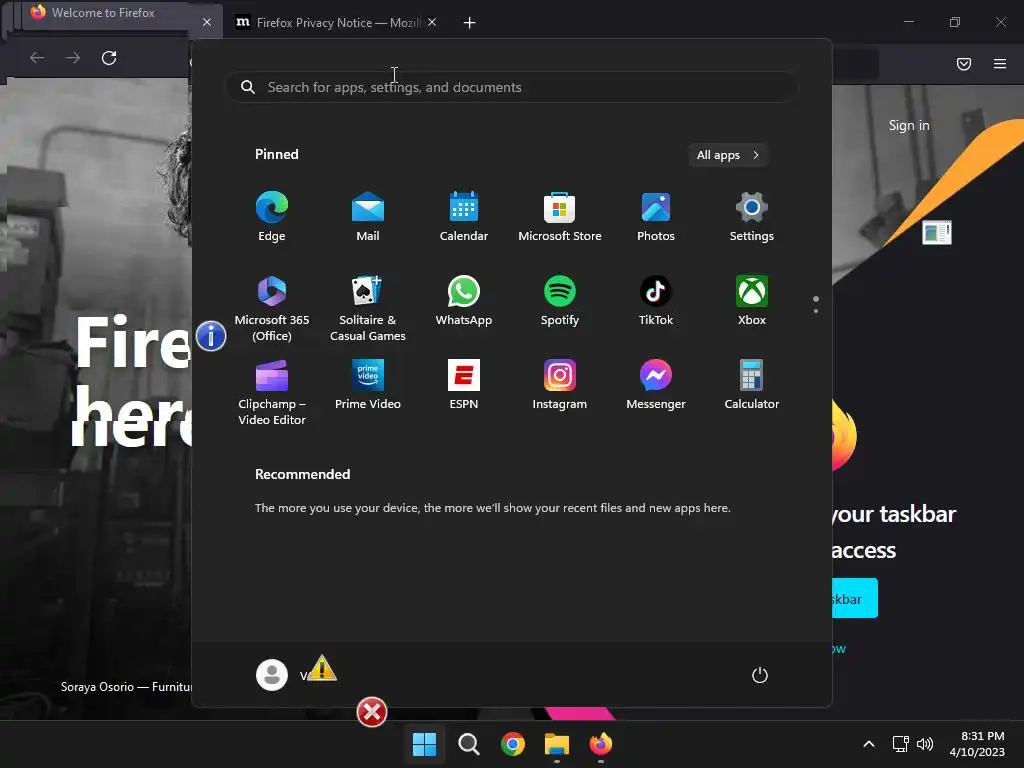This screenshot has height=768, width=1024.
Task: Launch the Xbox app
Action: tap(752, 300)
